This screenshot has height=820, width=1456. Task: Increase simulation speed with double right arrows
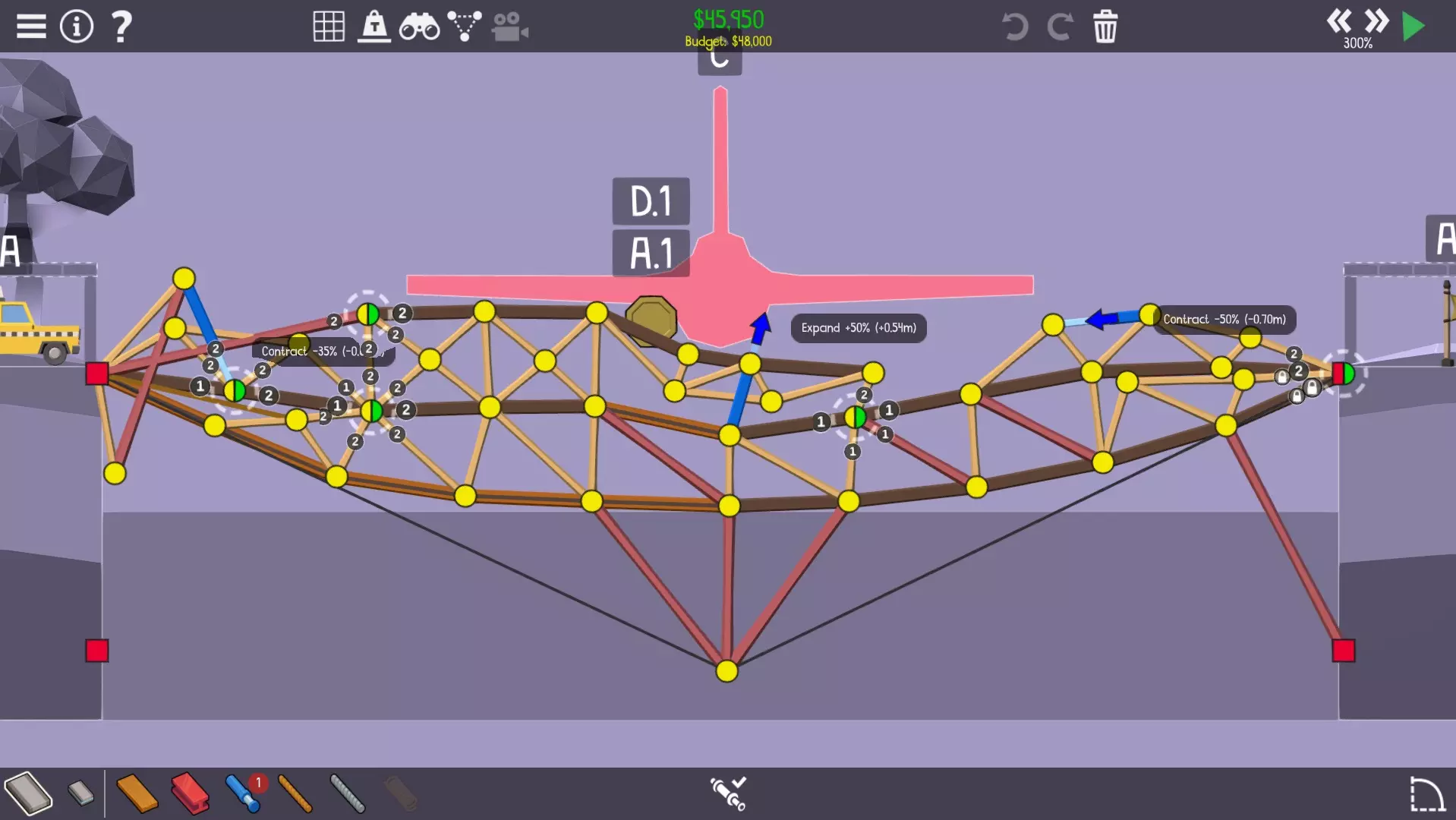1376,20
